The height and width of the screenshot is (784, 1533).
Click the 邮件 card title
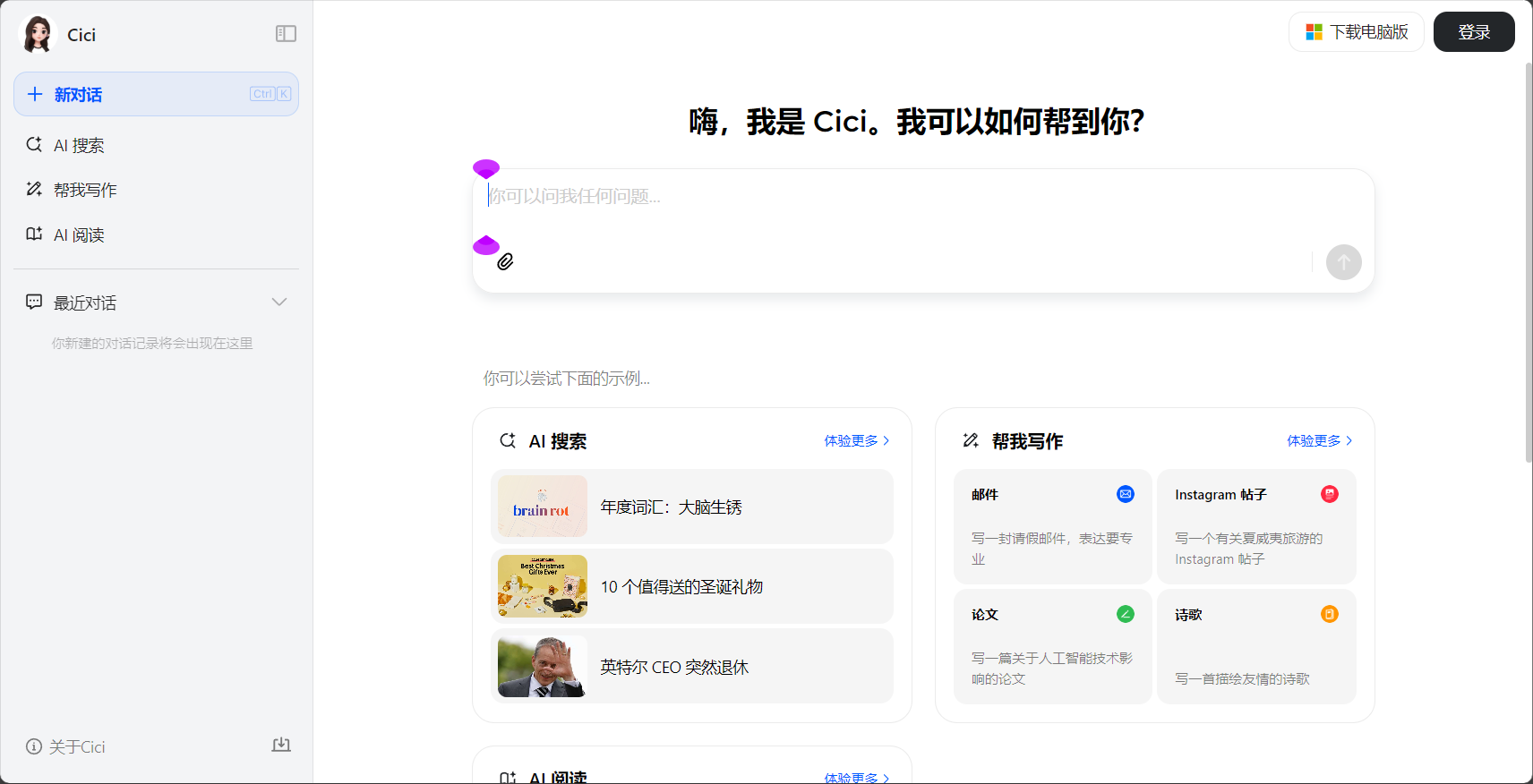pyautogui.click(x=985, y=494)
